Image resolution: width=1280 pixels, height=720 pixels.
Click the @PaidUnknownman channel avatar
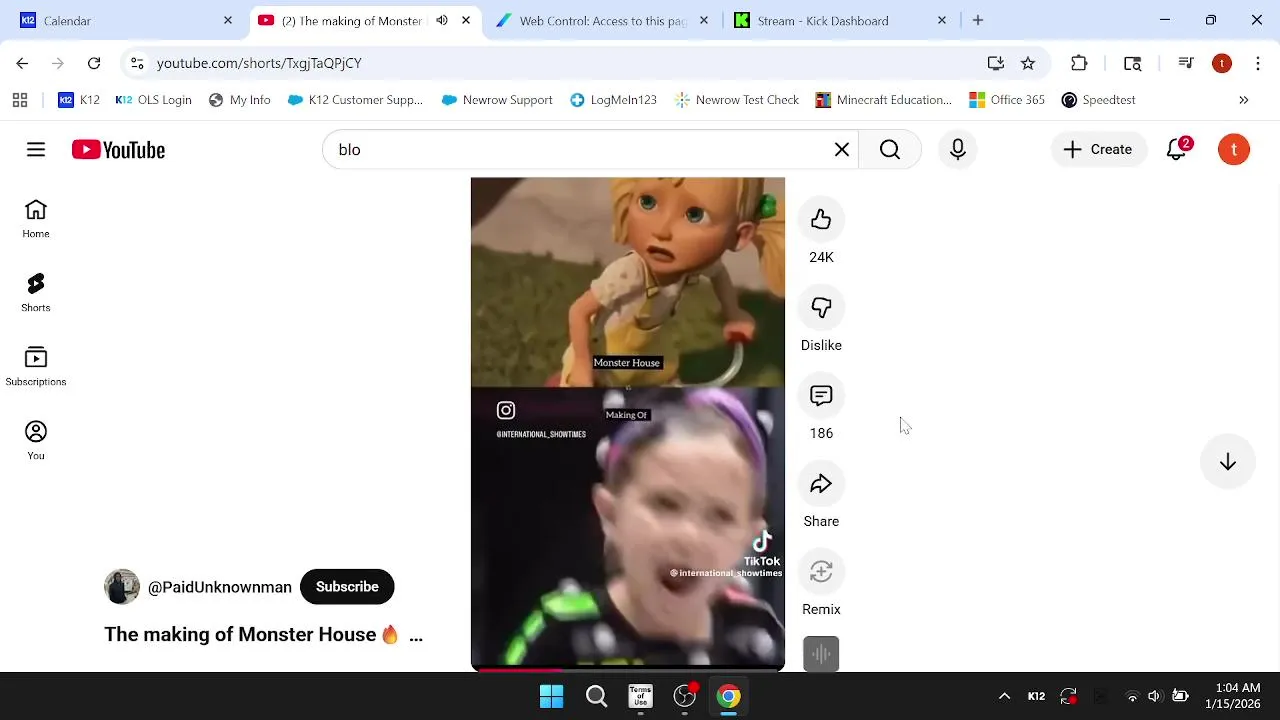[x=122, y=587]
